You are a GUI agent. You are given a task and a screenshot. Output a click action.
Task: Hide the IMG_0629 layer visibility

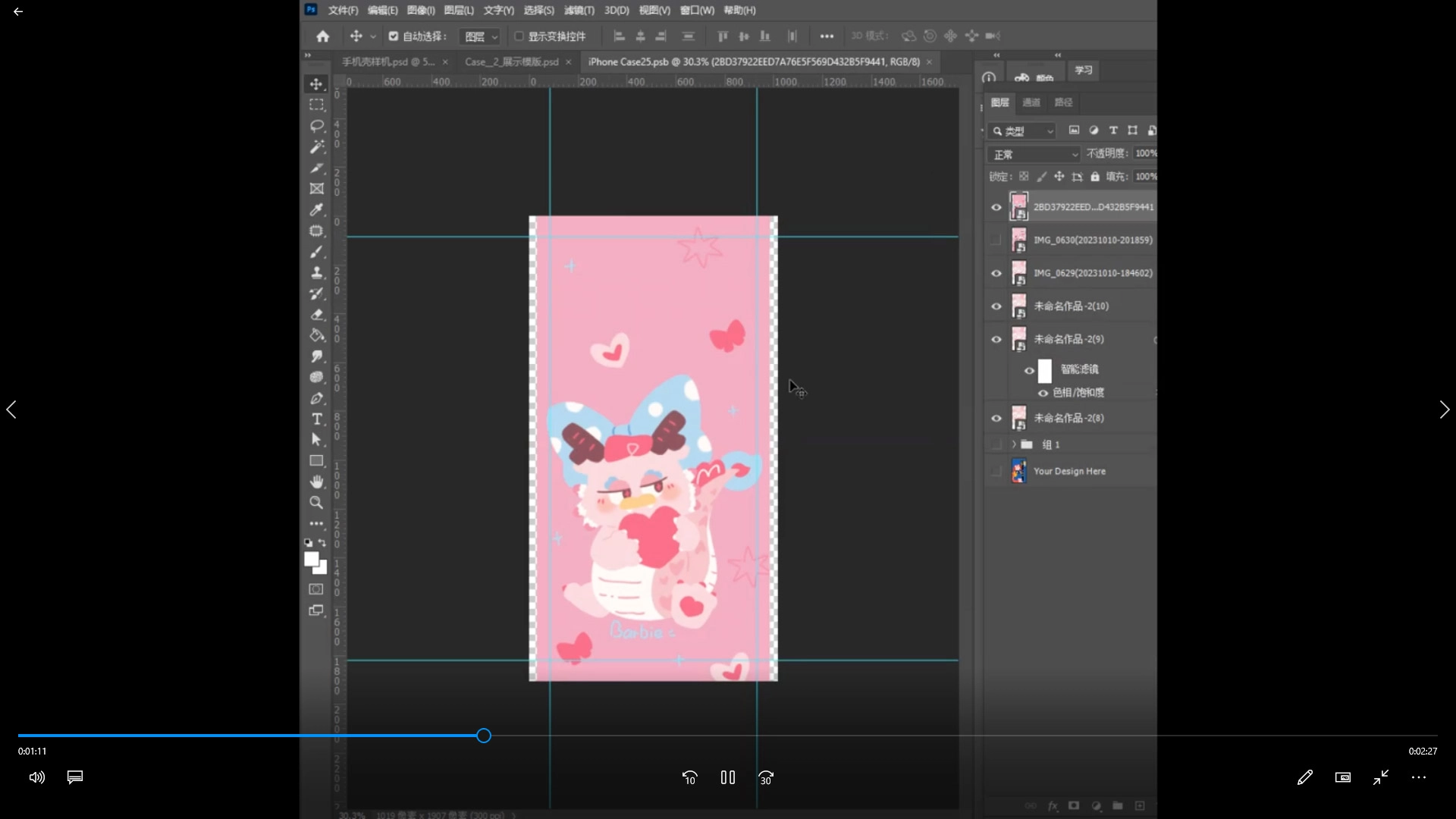pos(996,274)
